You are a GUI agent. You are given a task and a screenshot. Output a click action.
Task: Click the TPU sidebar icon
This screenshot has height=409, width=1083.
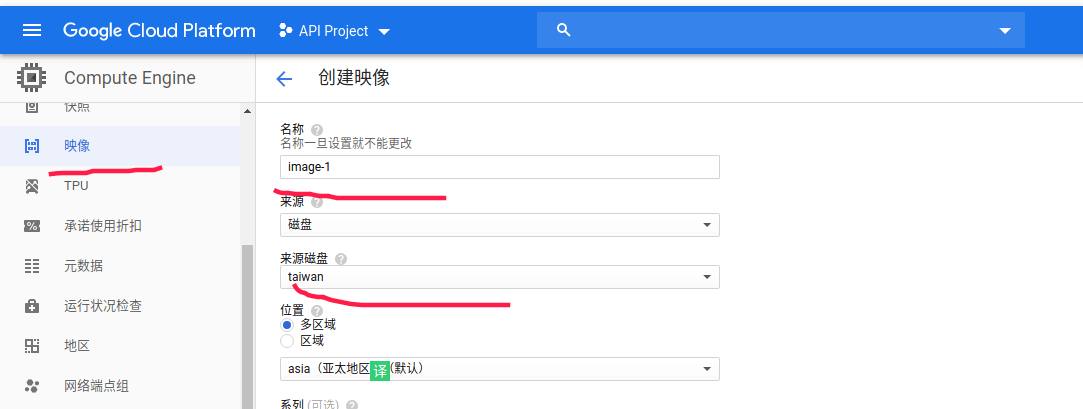tap(32, 186)
